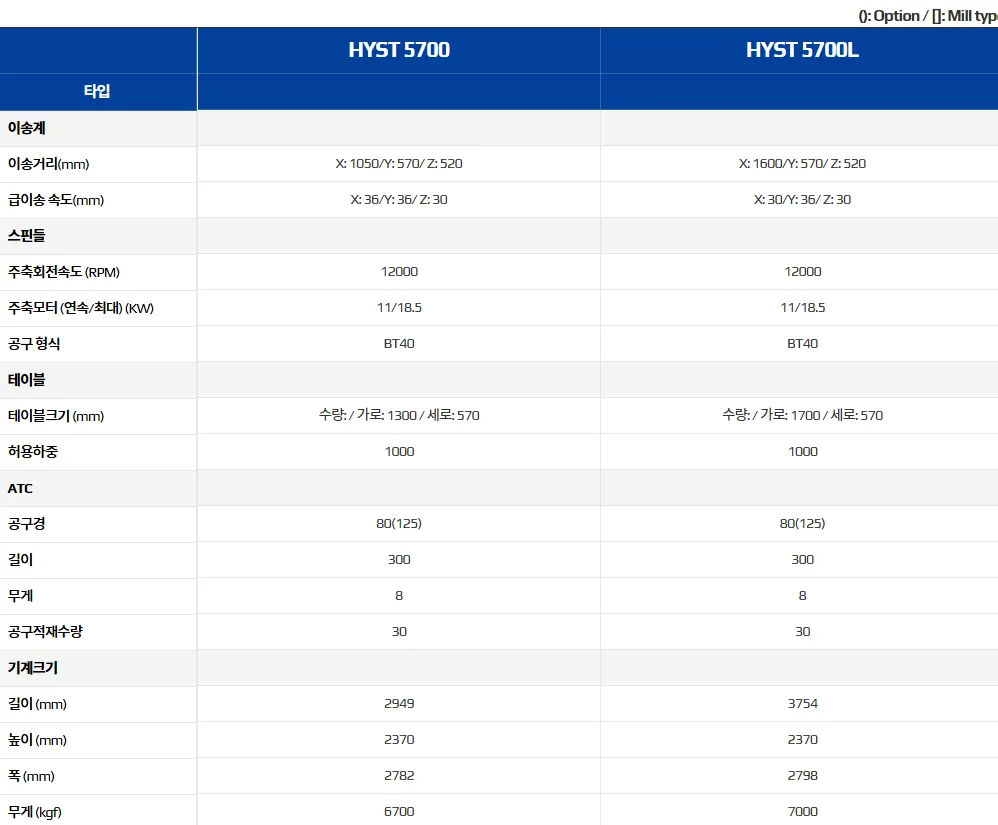Click the 공구 형식 row label
This screenshot has height=825, width=998.
(34, 344)
